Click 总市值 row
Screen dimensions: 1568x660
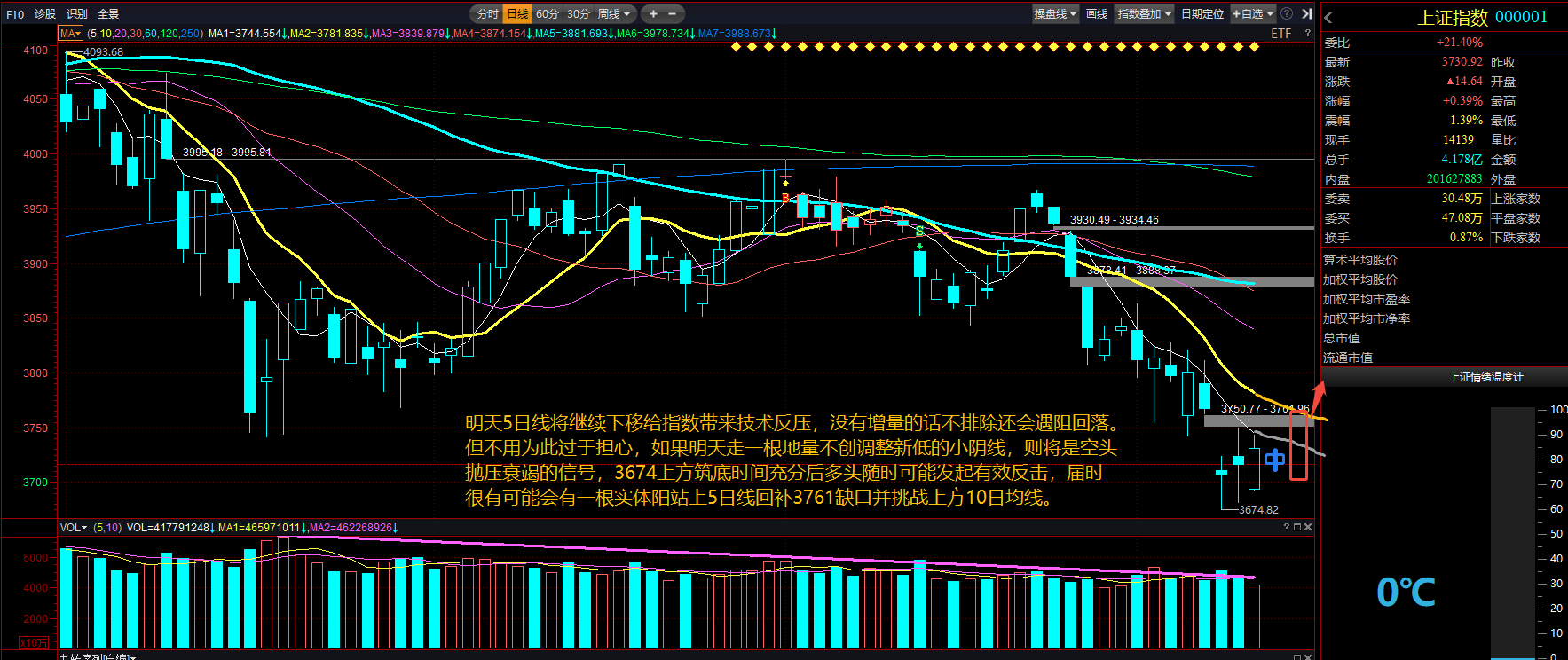(x=1342, y=338)
